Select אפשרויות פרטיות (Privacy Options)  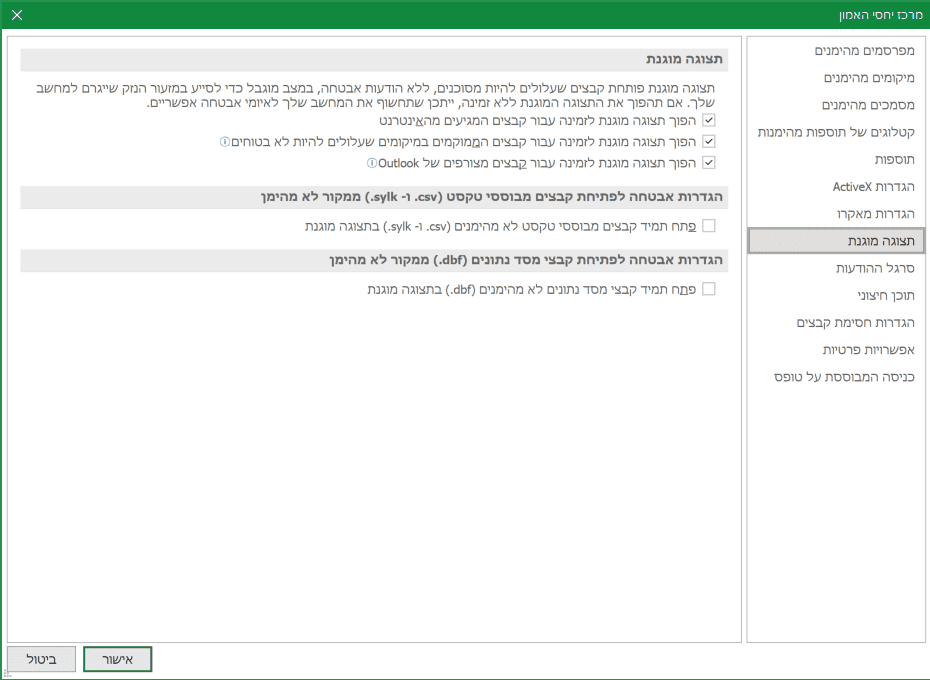tap(836, 350)
